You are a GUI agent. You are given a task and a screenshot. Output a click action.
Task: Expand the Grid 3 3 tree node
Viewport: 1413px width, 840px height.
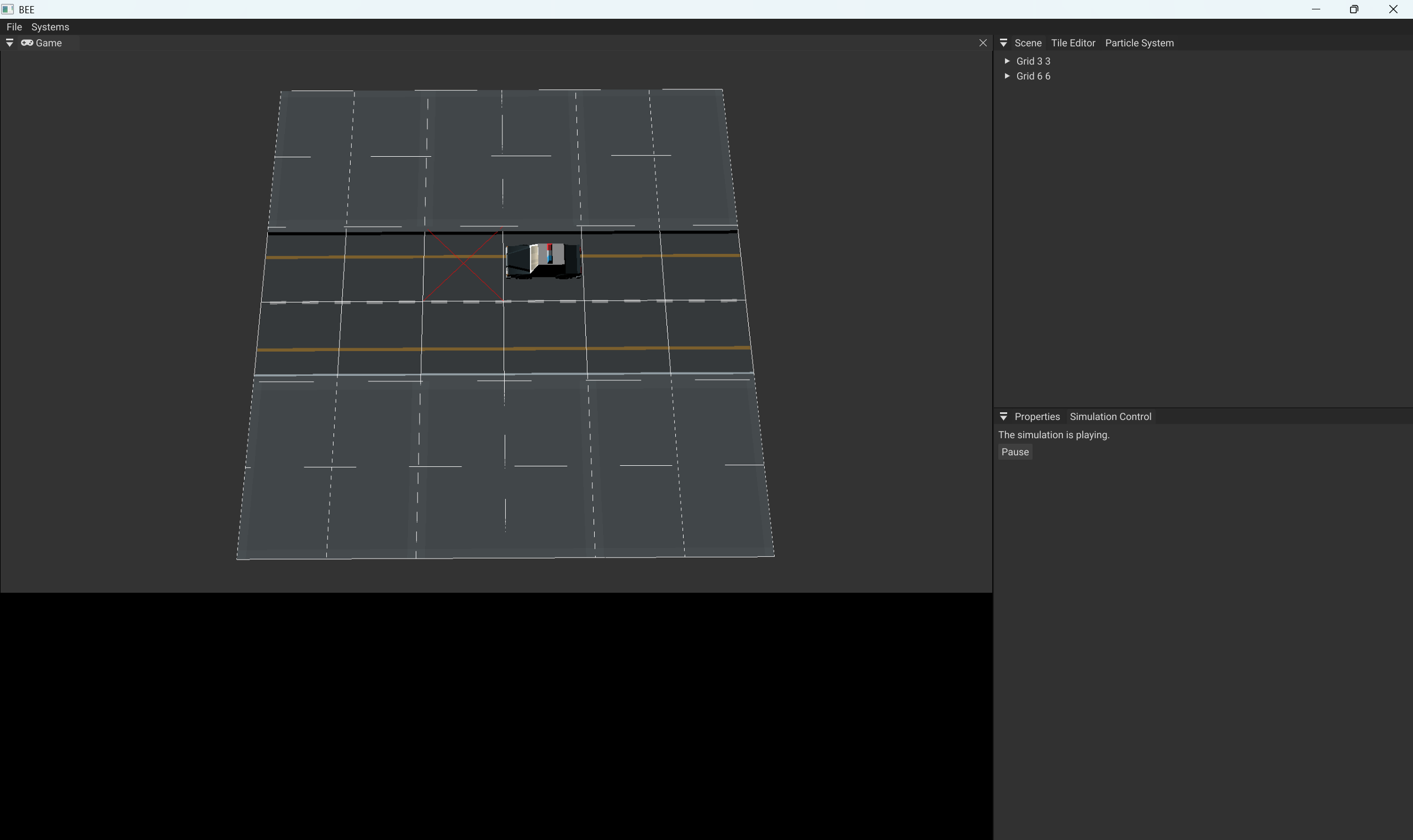(1007, 61)
